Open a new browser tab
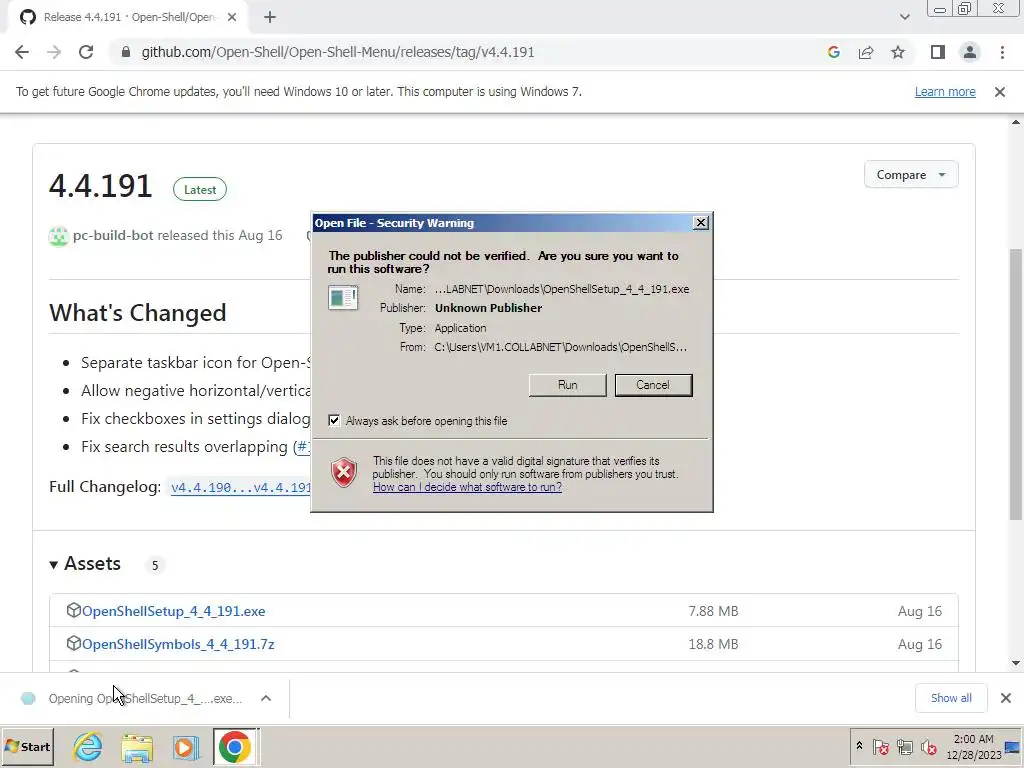 270,17
